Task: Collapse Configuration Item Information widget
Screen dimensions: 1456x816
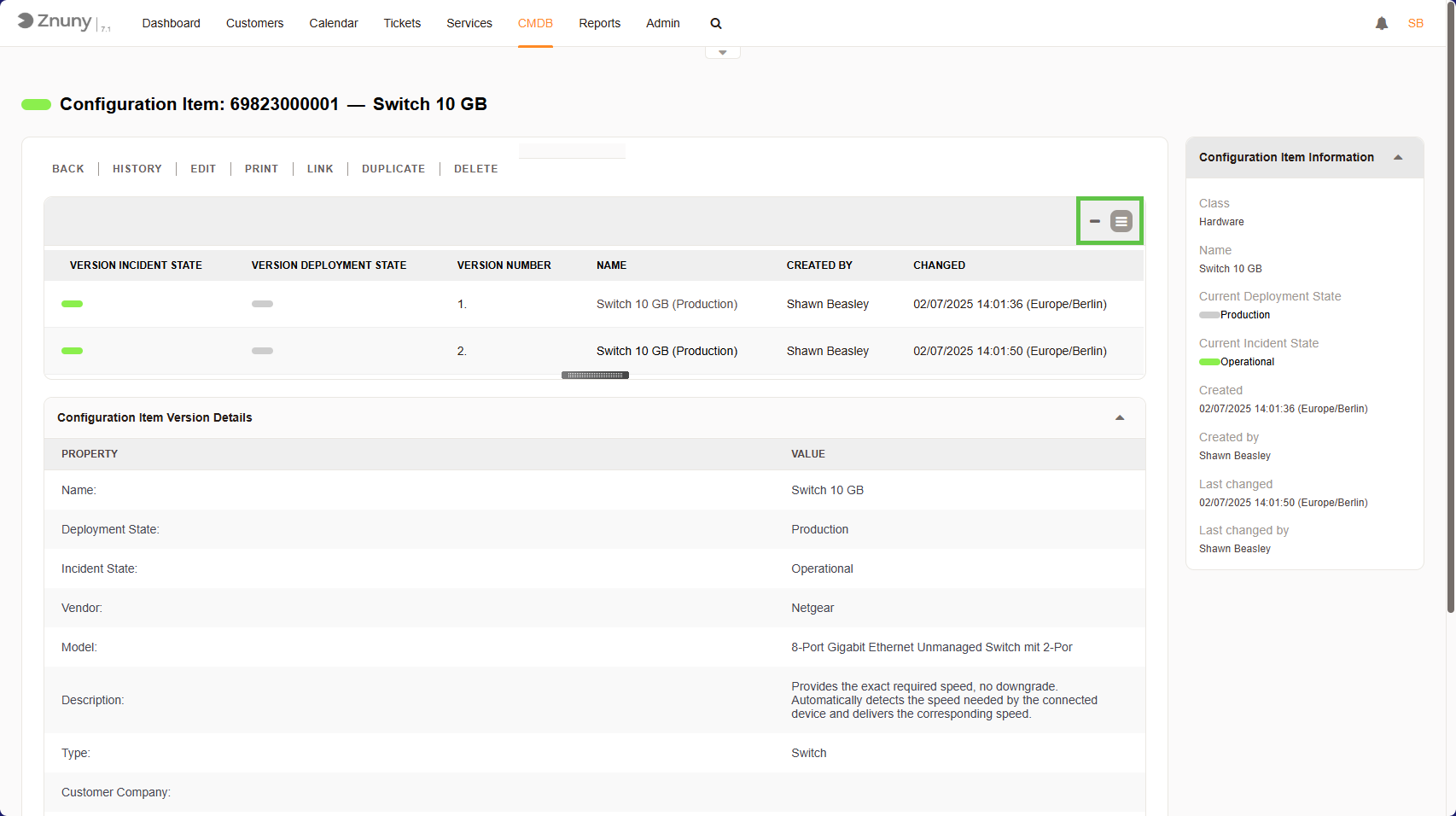Action: 1398,157
